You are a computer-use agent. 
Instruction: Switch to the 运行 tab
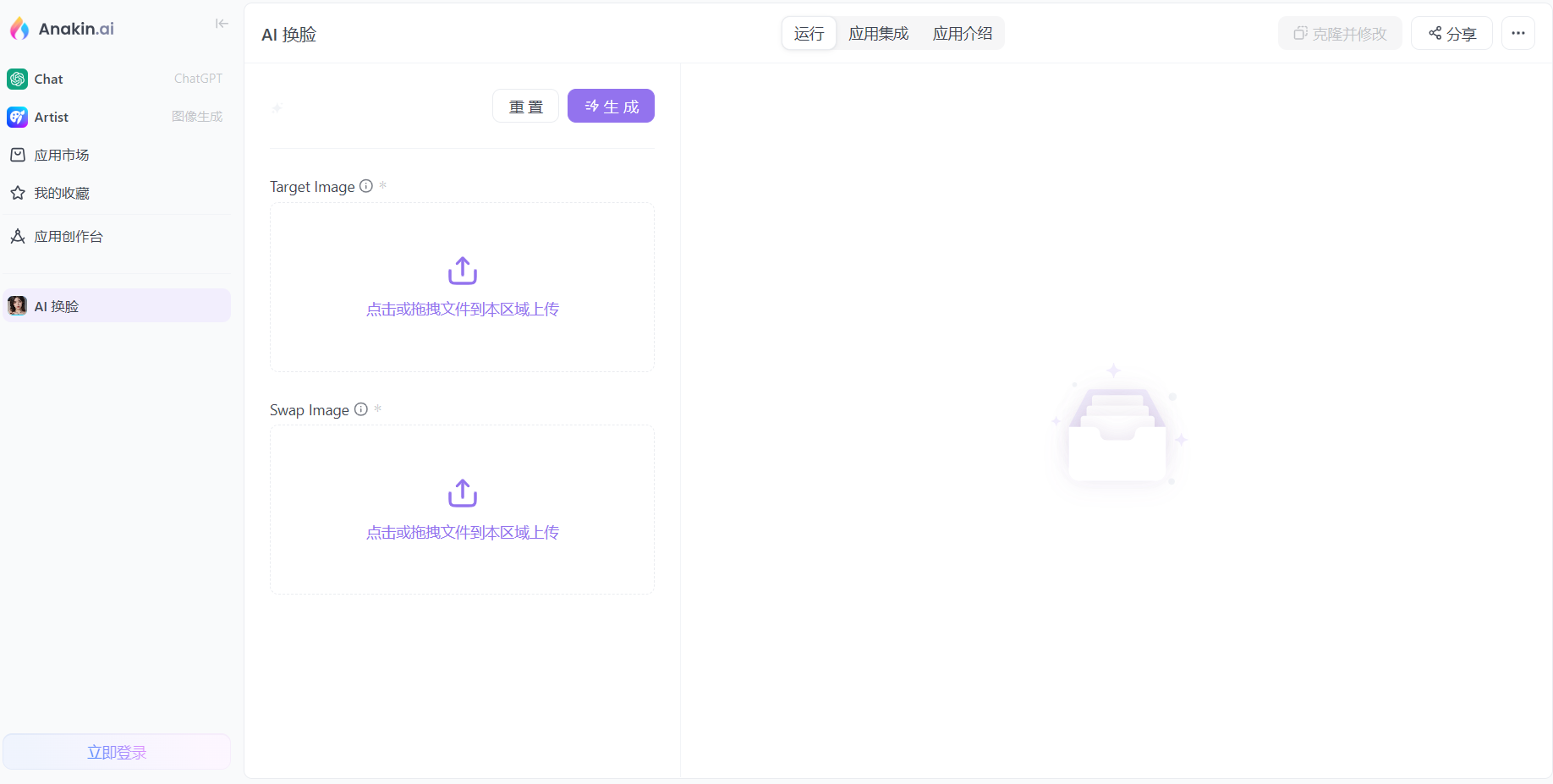click(x=809, y=34)
